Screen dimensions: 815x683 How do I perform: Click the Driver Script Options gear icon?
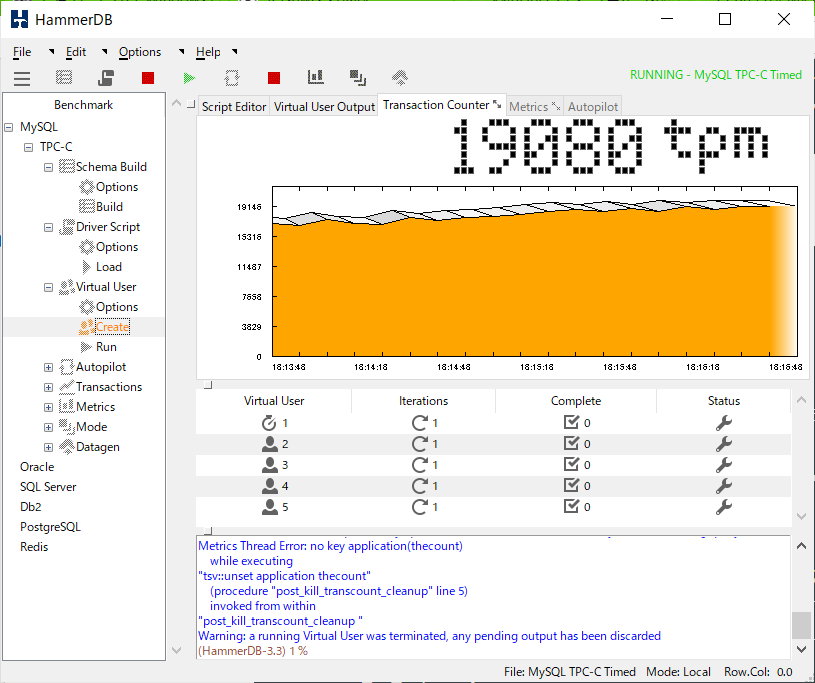pos(86,246)
